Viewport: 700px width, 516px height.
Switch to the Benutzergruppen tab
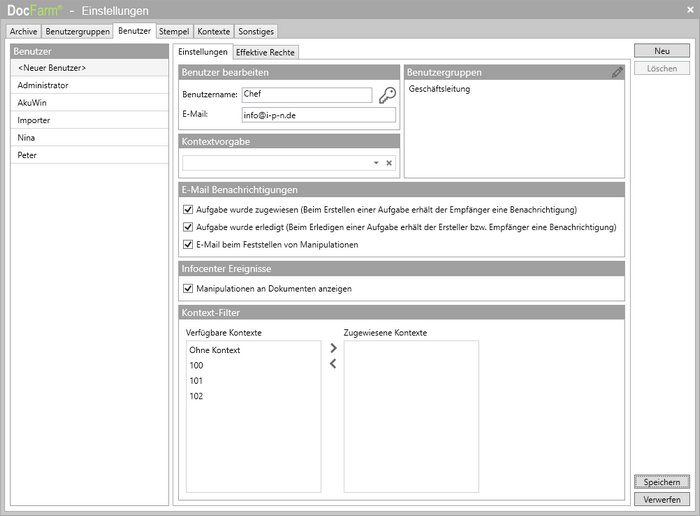coord(78,32)
